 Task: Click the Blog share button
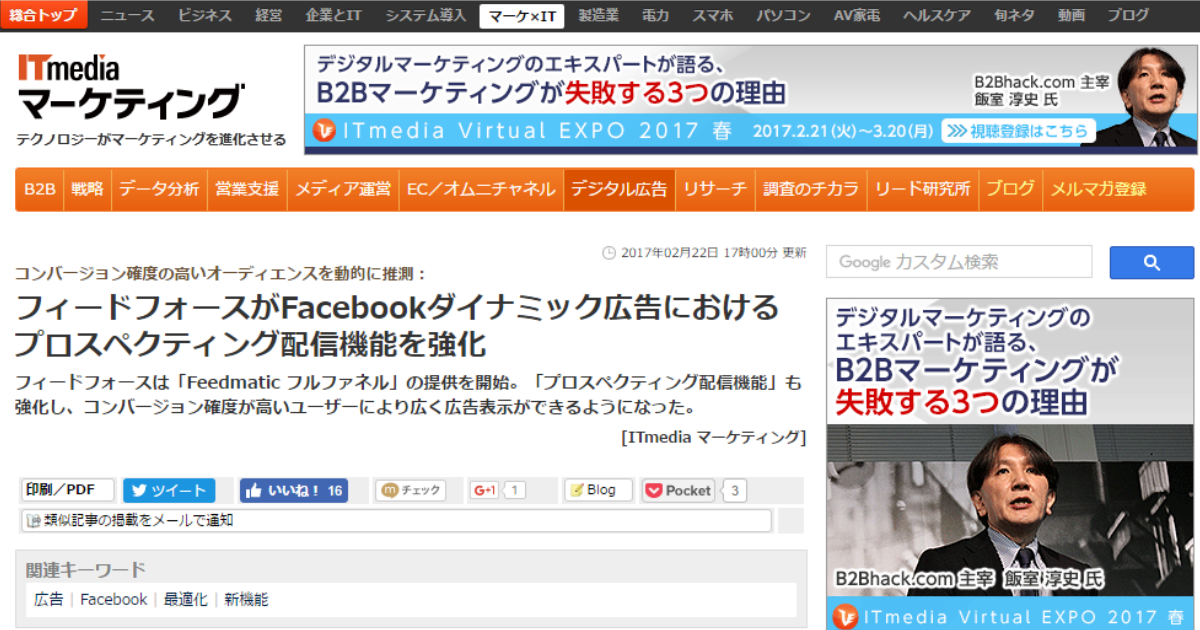598,490
